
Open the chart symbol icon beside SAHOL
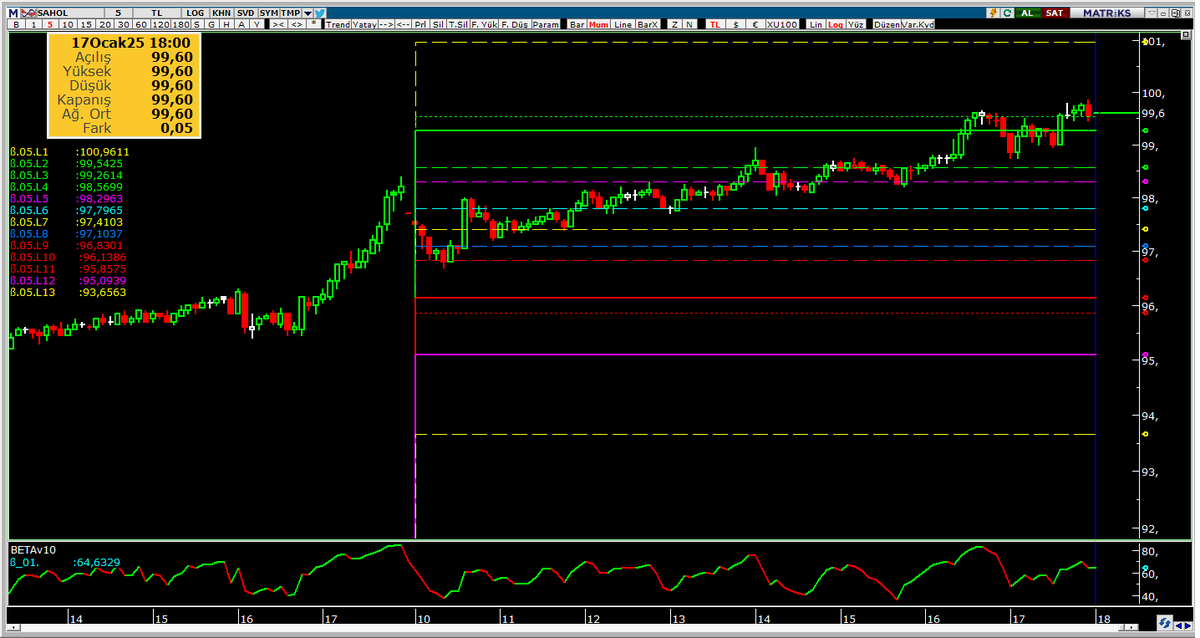click(29, 13)
